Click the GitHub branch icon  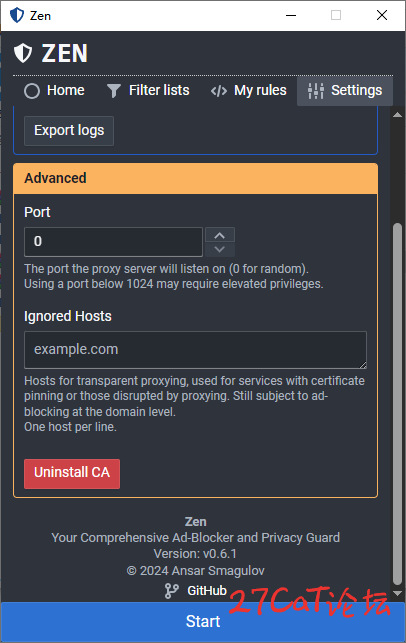coord(171,591)
